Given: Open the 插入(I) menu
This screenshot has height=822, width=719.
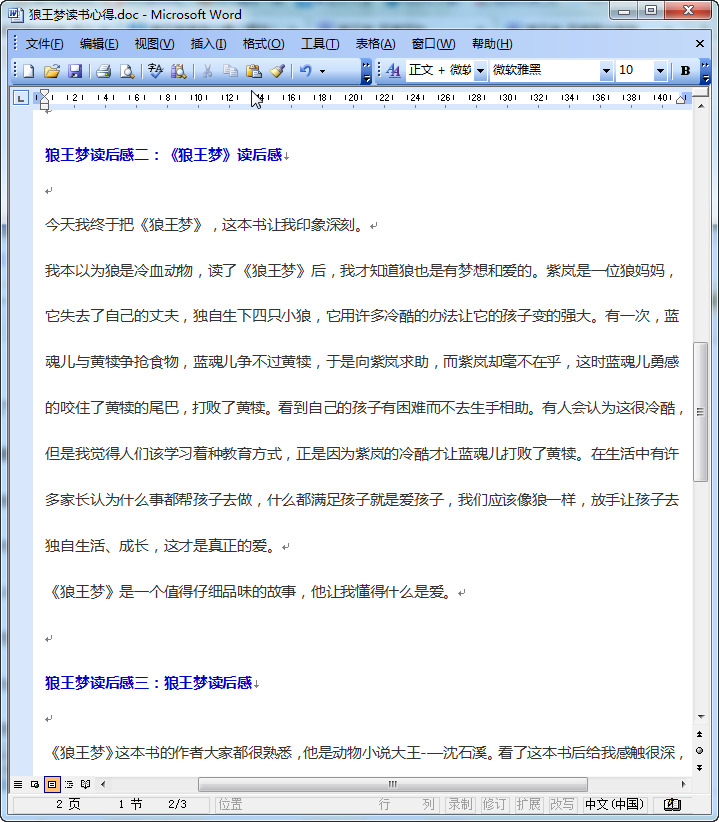Looking at the screenshot, I should pyautogui.click(x=209, y=44).
